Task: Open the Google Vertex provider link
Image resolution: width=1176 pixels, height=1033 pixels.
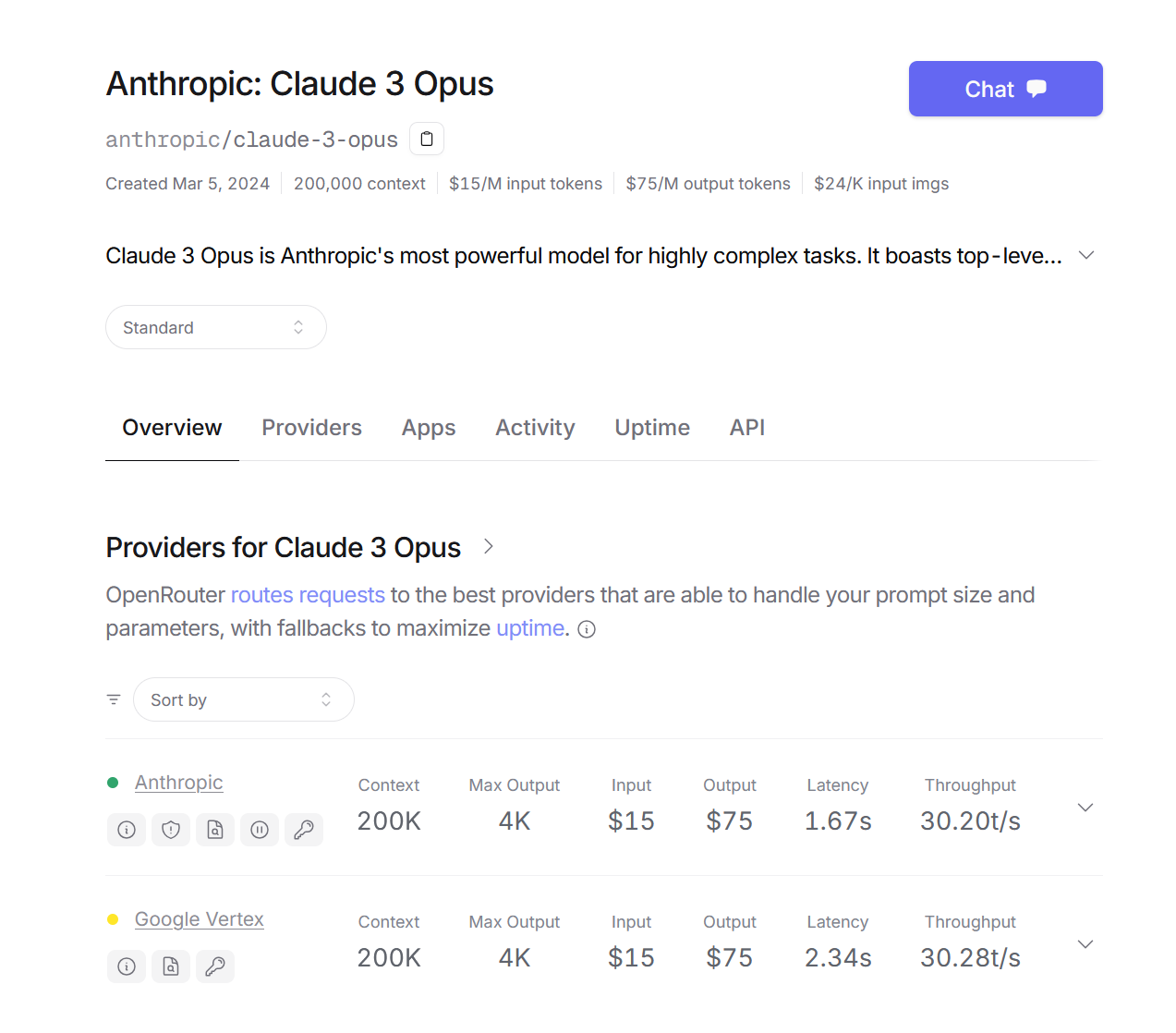Action: coord(200,919)
